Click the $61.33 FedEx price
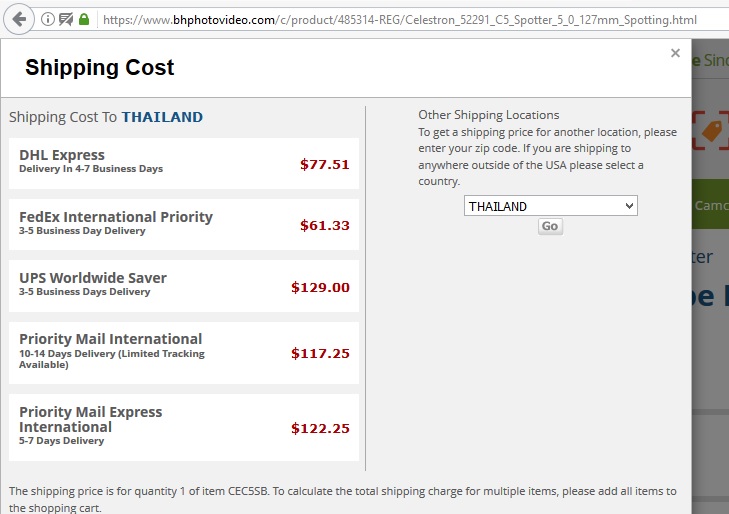The width and height of the screenshot is (729, 514). [325, 225]
